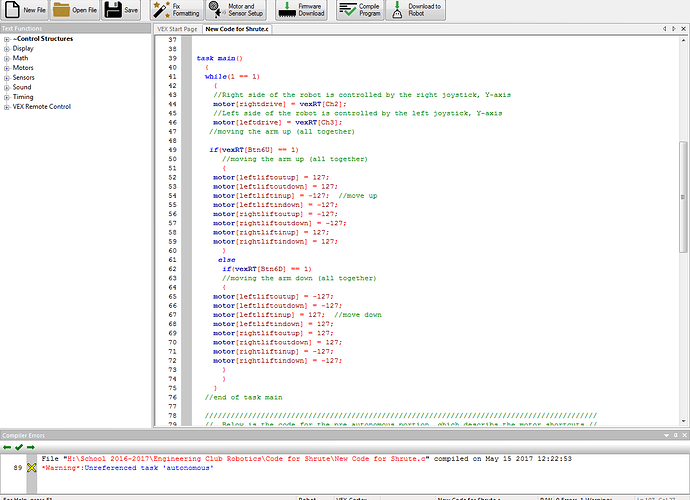Close the current editor tab
The image size is (690, 500).
tap(683, 29)
